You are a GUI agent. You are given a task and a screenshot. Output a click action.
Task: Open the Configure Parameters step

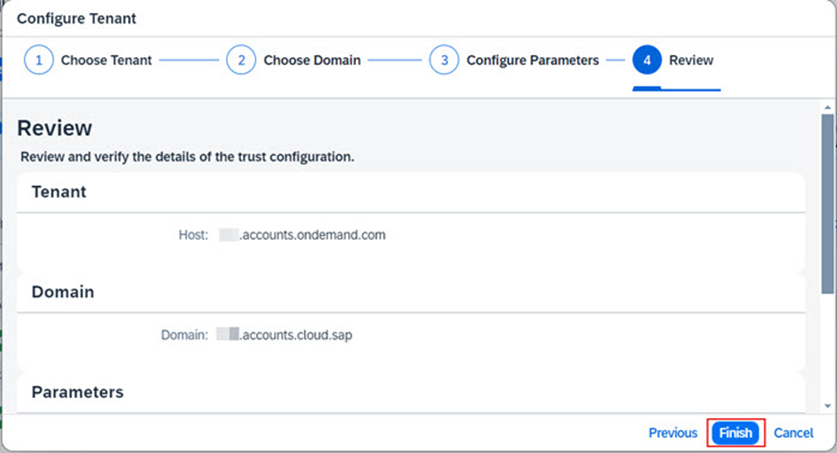pyautogui.click(x=532, y=60)
